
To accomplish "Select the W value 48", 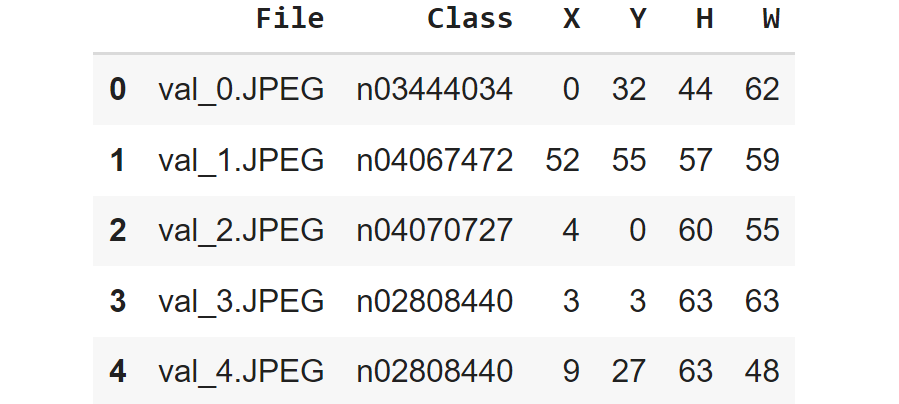I will (762, 372).
